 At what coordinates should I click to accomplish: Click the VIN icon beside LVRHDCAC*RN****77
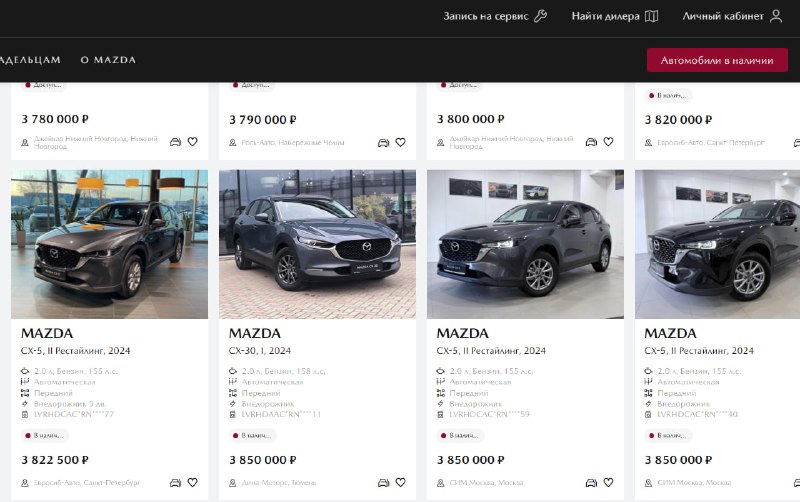point(24,414)
